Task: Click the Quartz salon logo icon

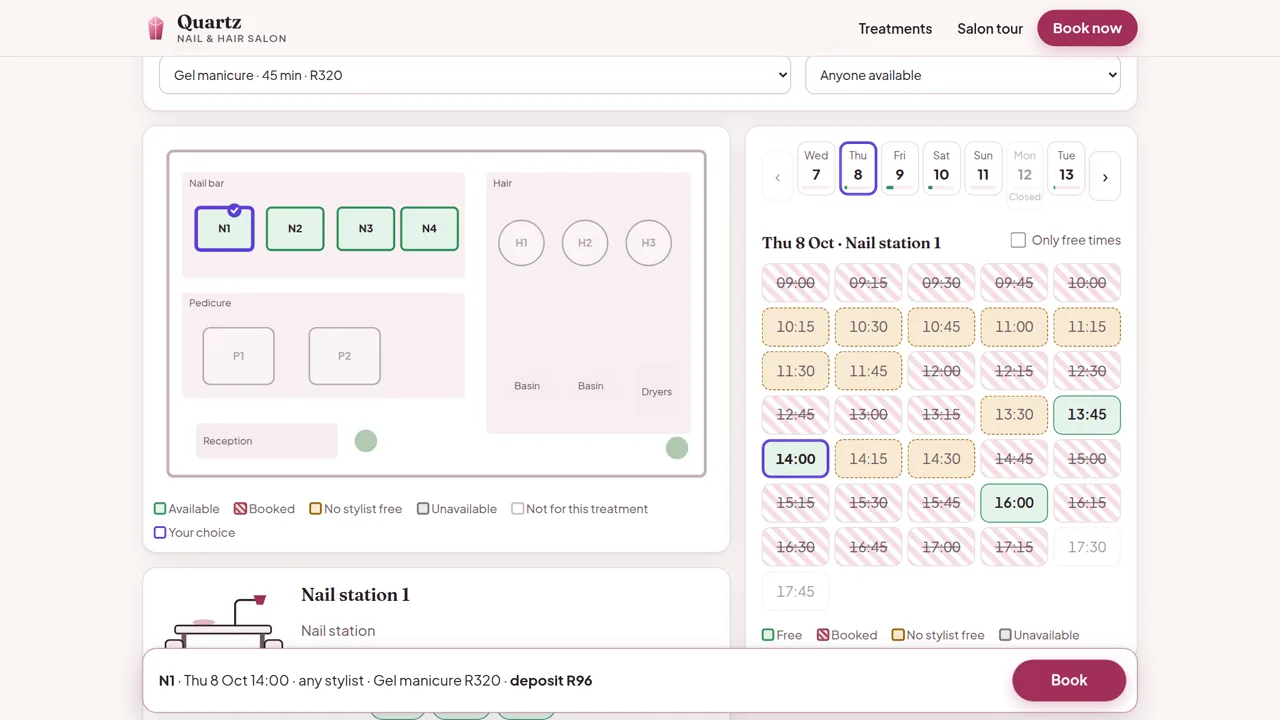Action: pyautogui.click(x=155, y=28)
